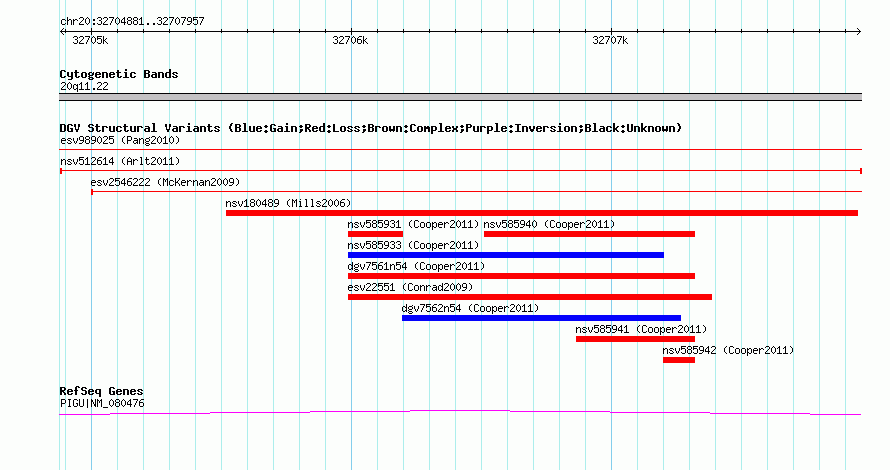This screenshot has height=470, width=890.
Task: Click the RefSeq Genes track title
Action: click(x=101, y=391)
